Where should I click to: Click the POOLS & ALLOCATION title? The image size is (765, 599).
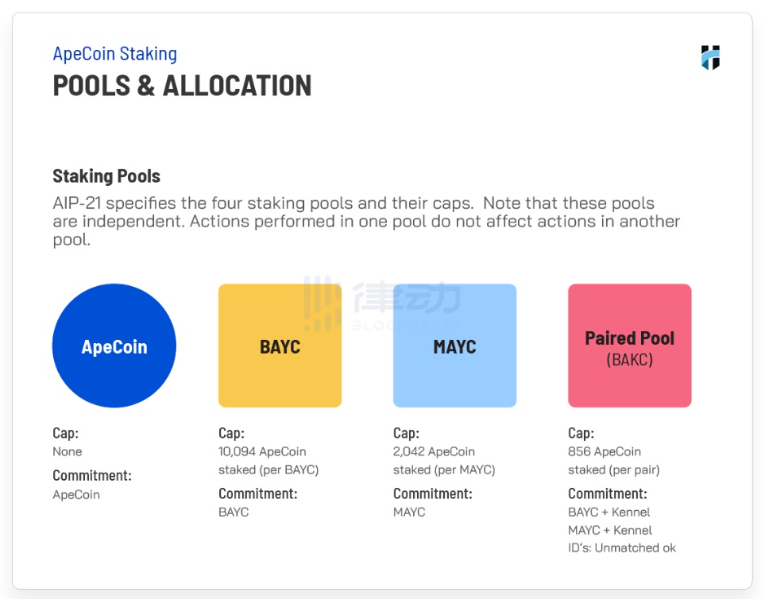182,86
